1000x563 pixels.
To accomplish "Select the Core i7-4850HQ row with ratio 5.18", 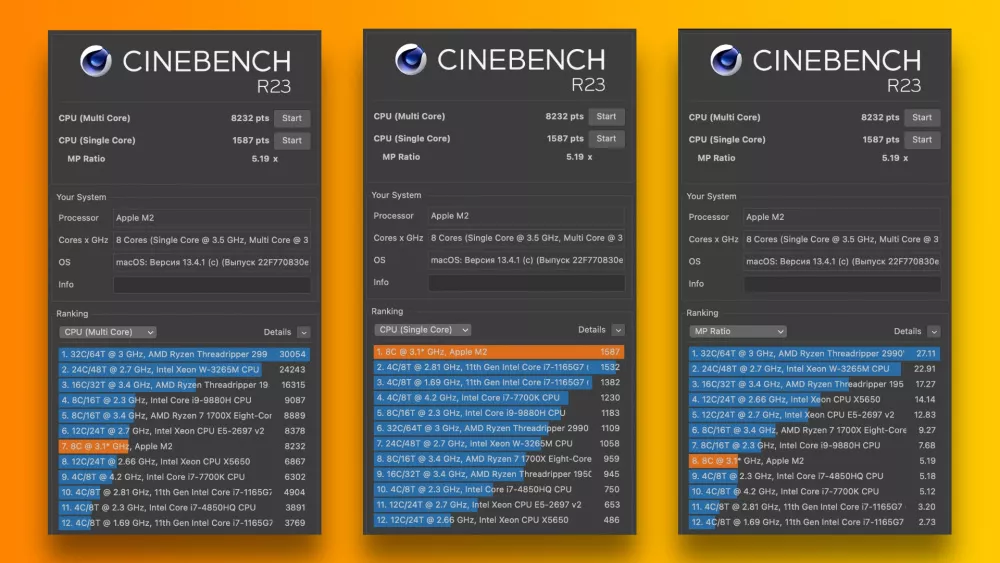I will tap(814, 476).
